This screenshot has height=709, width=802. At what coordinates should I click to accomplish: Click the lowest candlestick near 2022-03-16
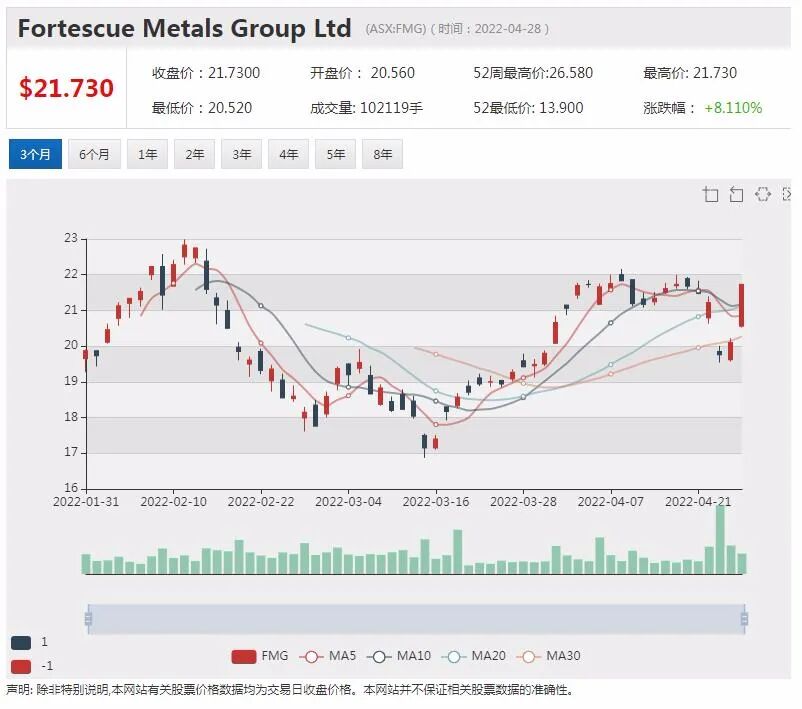(x=425, y=444)
